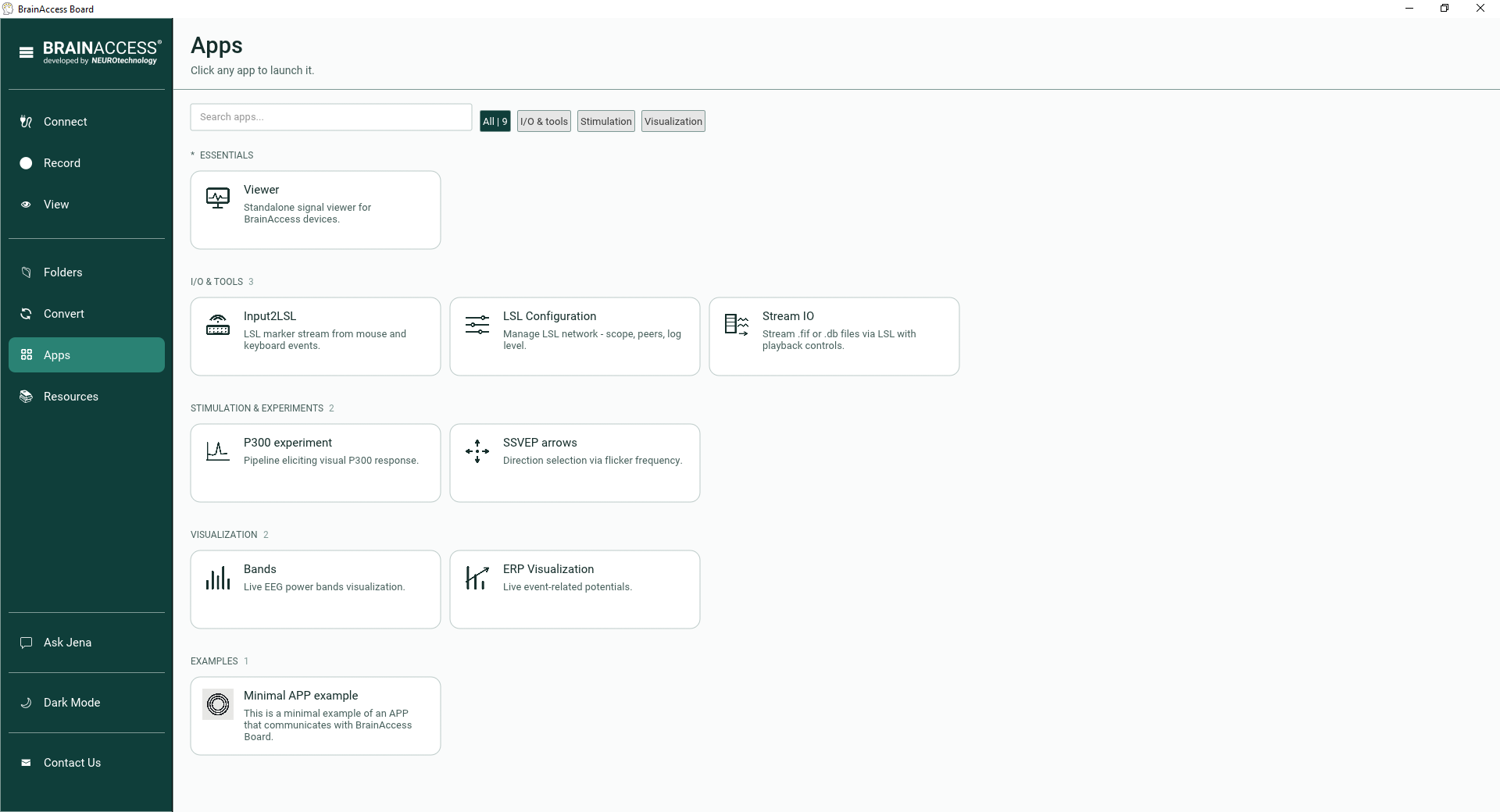Click 'LSL marker stream from mouse' description
Viewport: 1500px width, 812px height.
[325, 340]
